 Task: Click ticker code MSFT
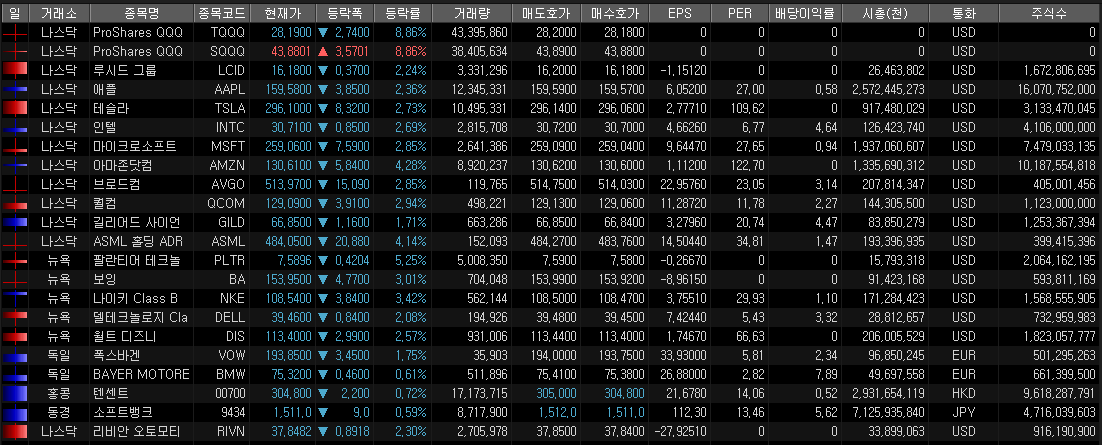point(229,146)
